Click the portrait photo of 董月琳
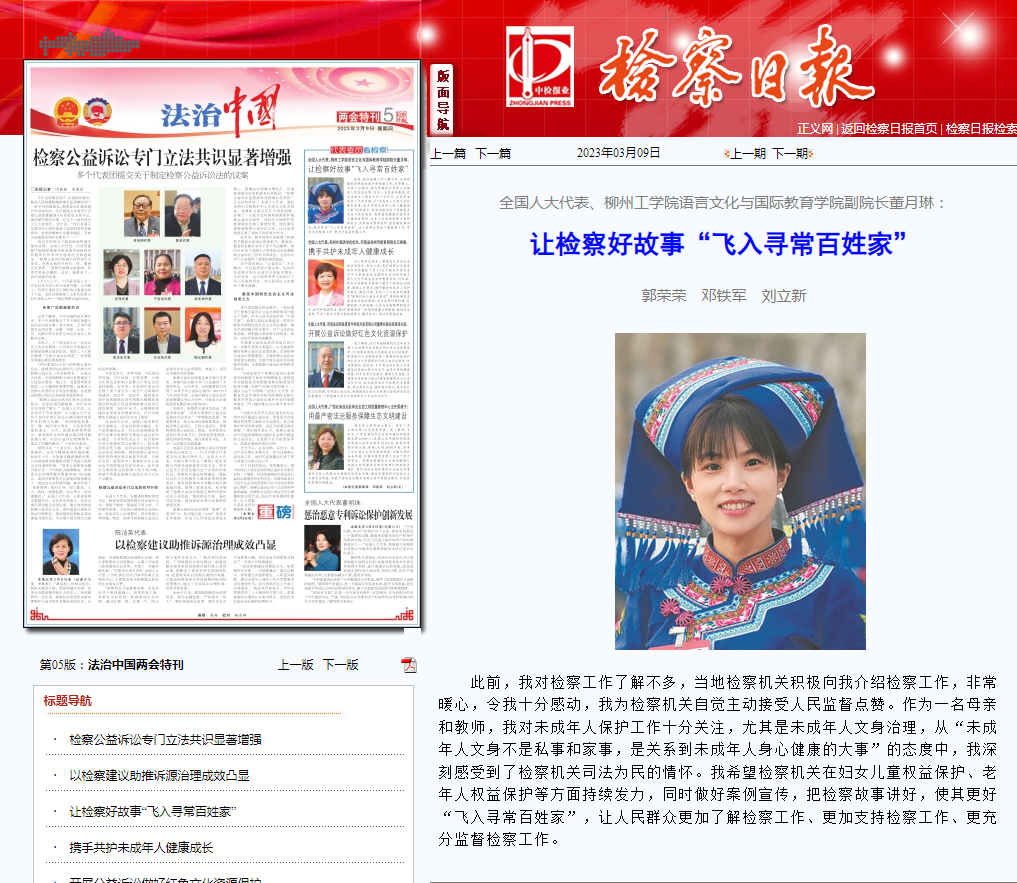This screenshot has height=883, width=1017. click(740, 491)
